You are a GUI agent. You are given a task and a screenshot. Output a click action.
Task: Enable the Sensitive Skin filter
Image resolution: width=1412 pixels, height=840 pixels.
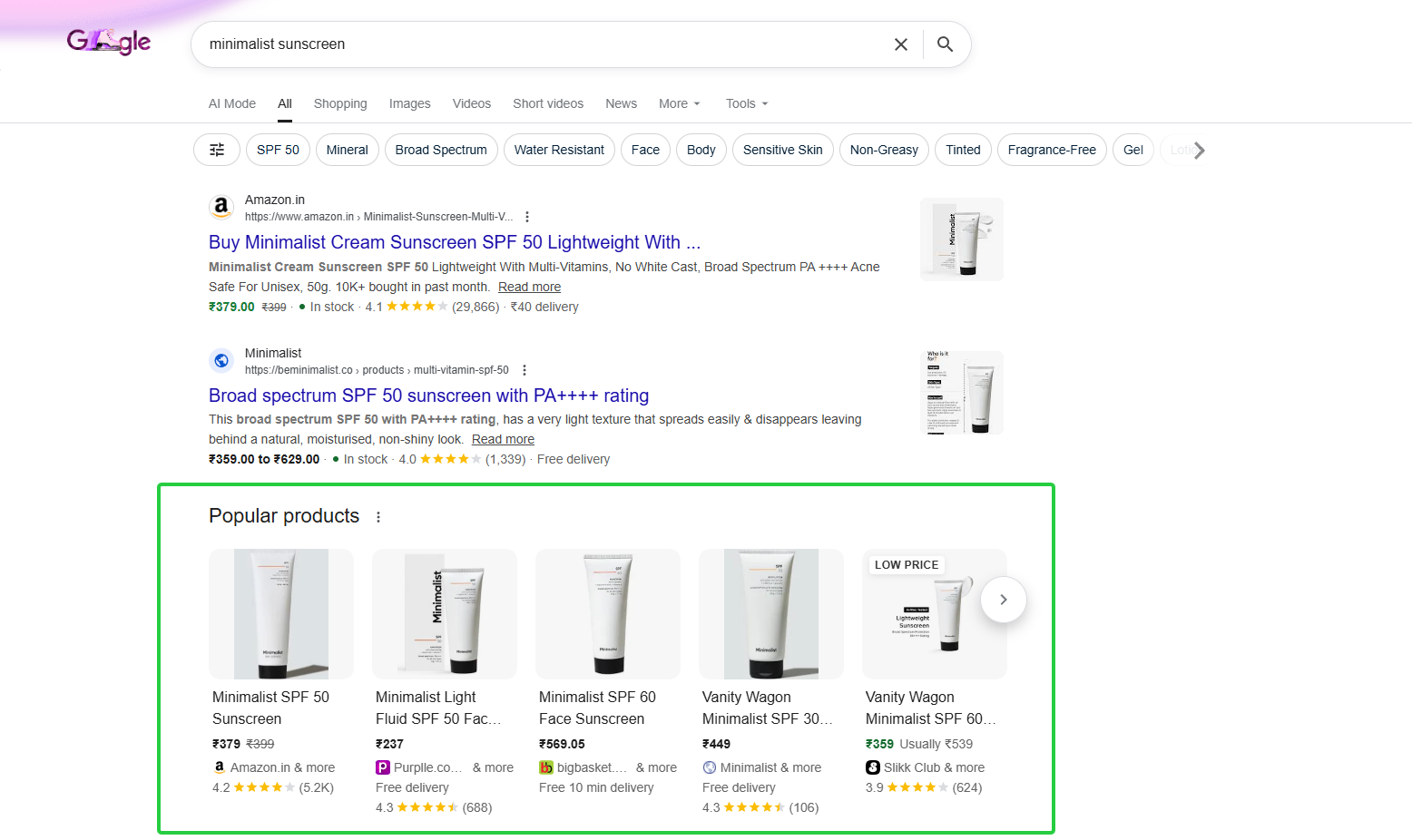[x=782, y=150]
